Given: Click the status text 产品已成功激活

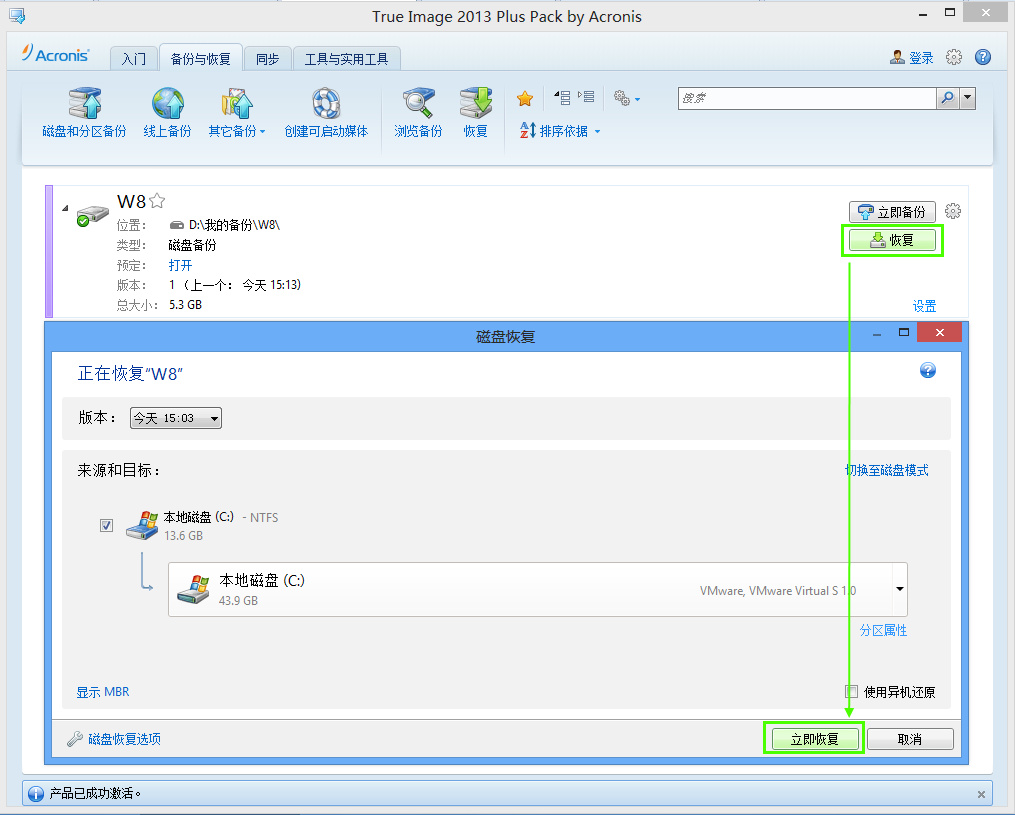Looking at the screenshot, I should coord(95,794).
